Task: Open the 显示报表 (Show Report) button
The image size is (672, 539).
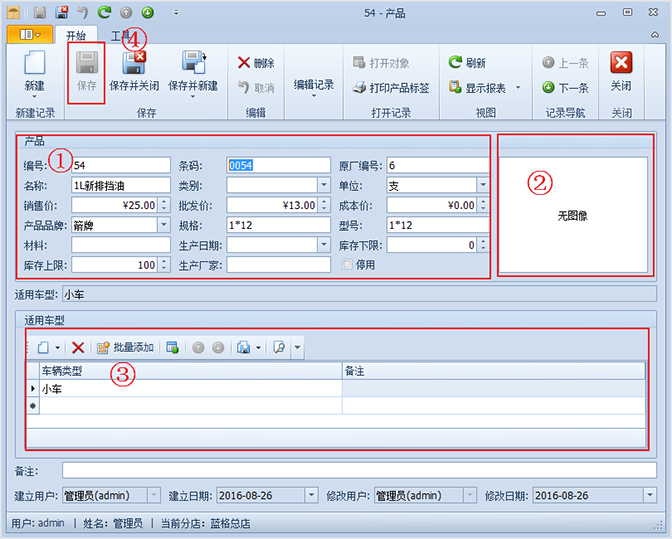Action: click(x=484, y=88)
